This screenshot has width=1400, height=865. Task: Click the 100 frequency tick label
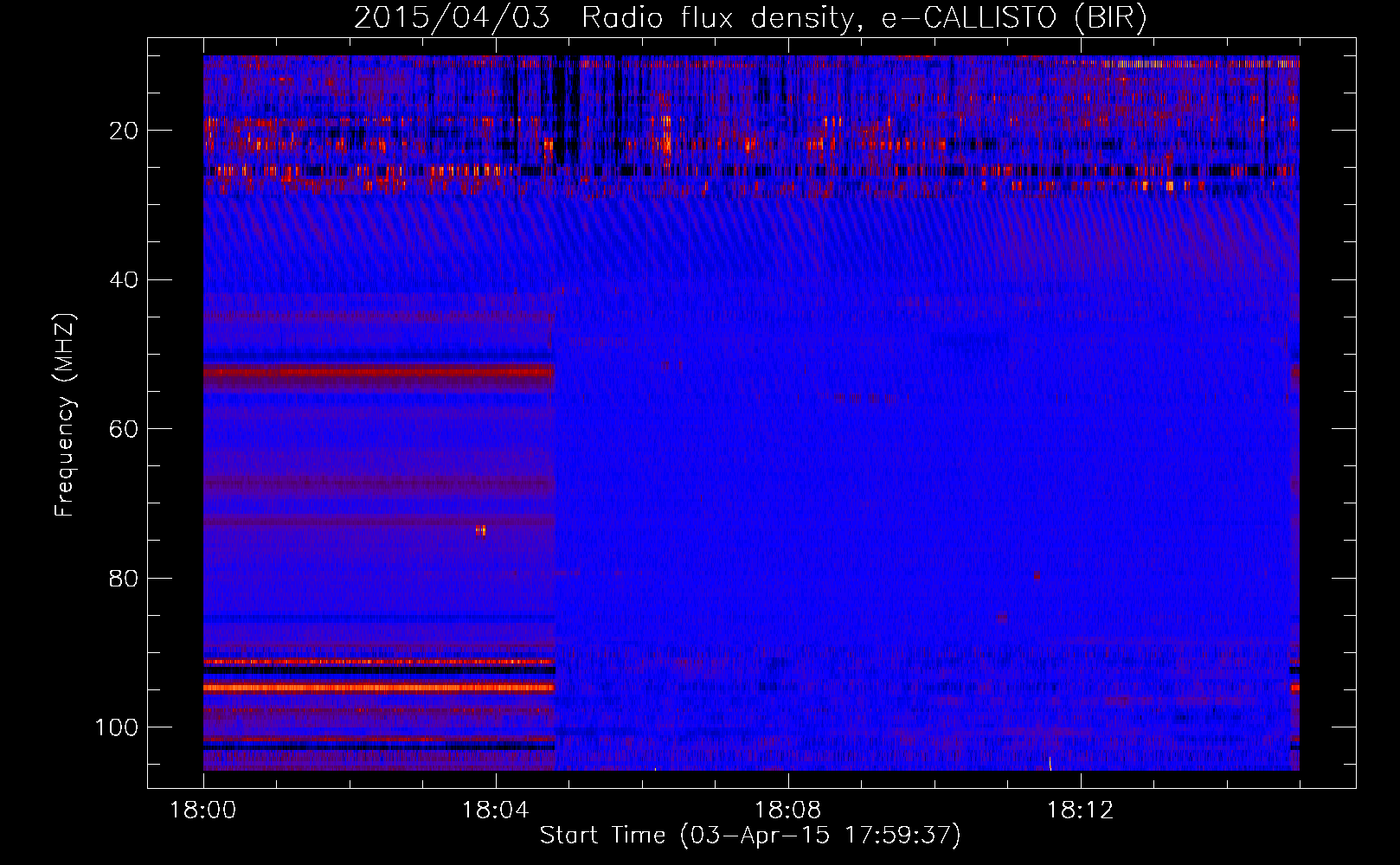(118, 727)
